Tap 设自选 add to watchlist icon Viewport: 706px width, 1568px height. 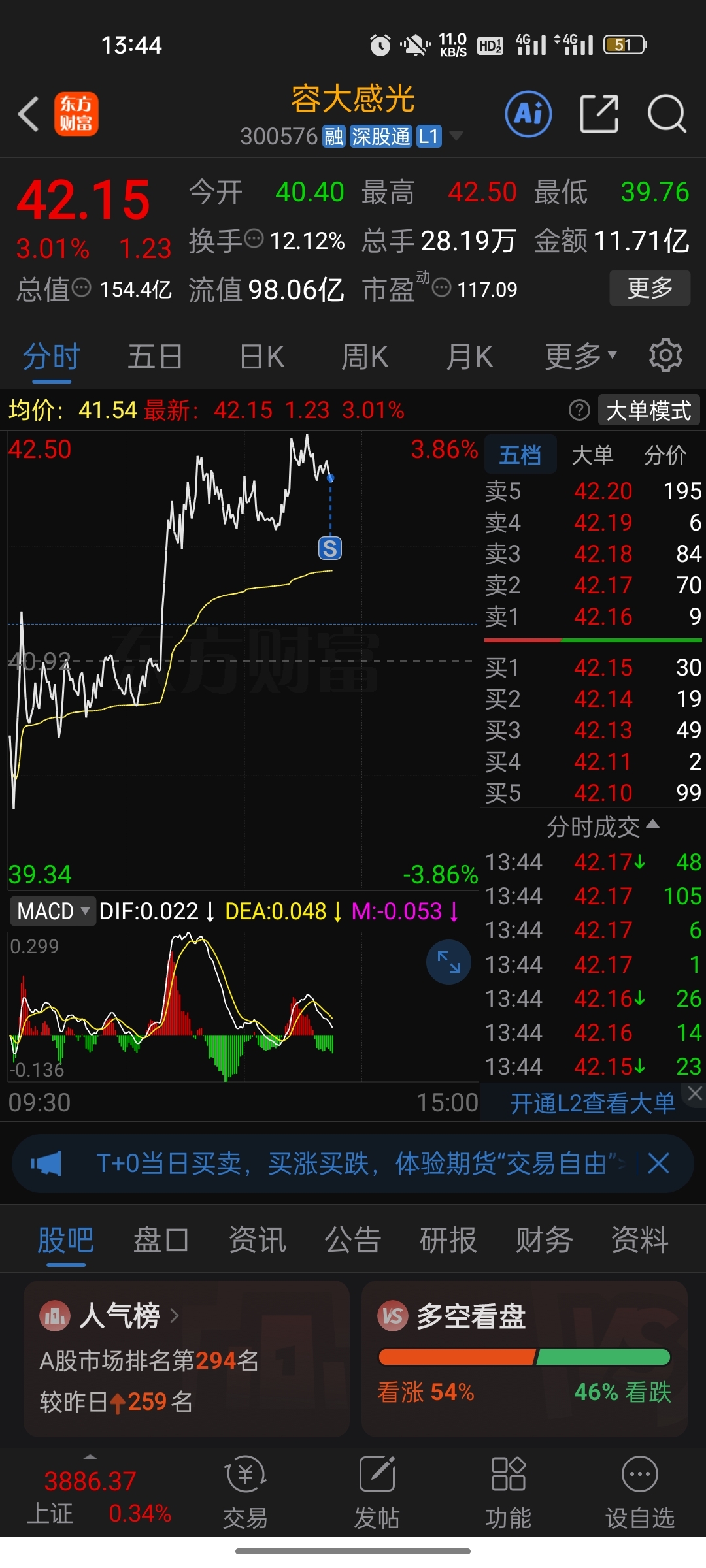pos(639,1494)
